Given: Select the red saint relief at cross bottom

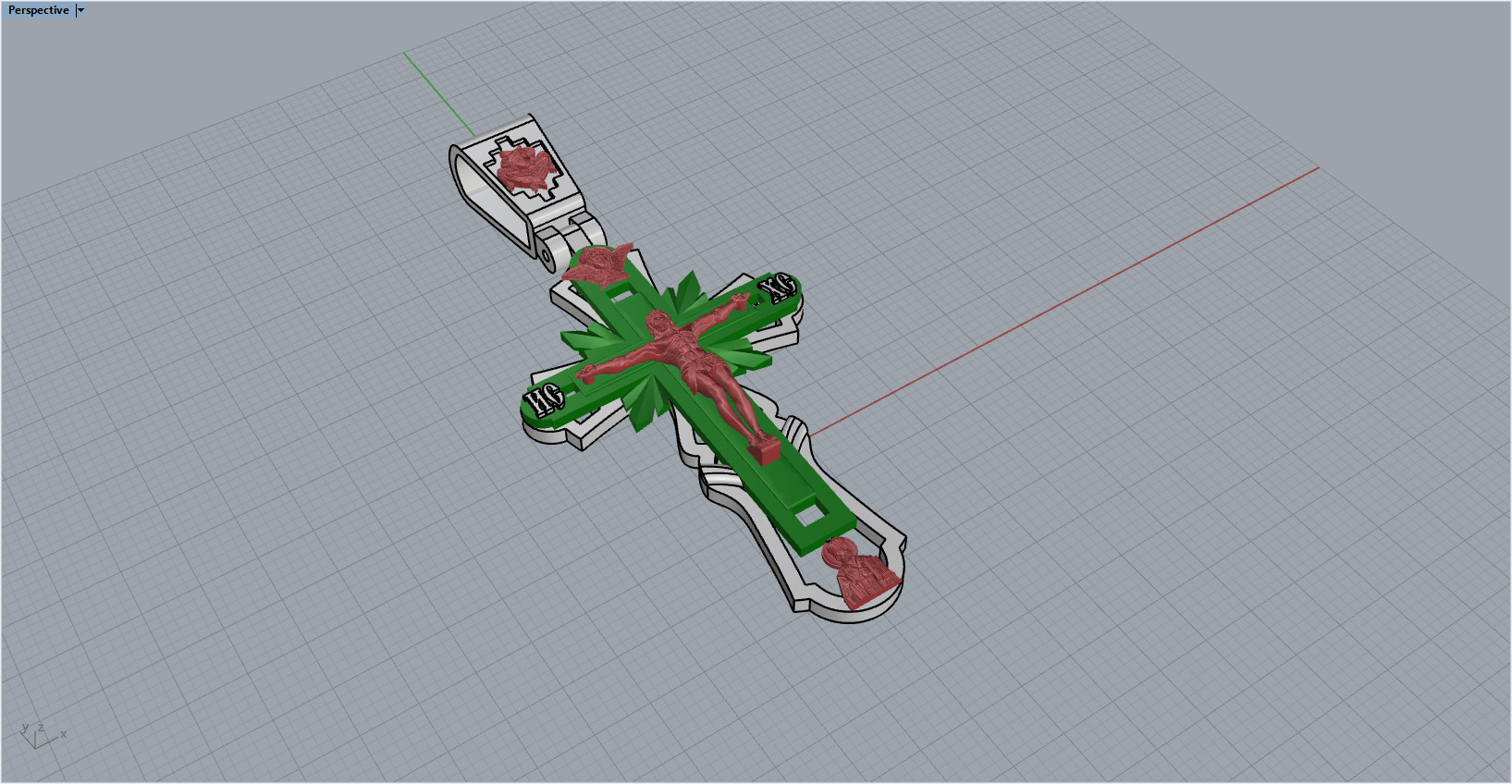Looking at the screenshot, I should coord(859,574).
